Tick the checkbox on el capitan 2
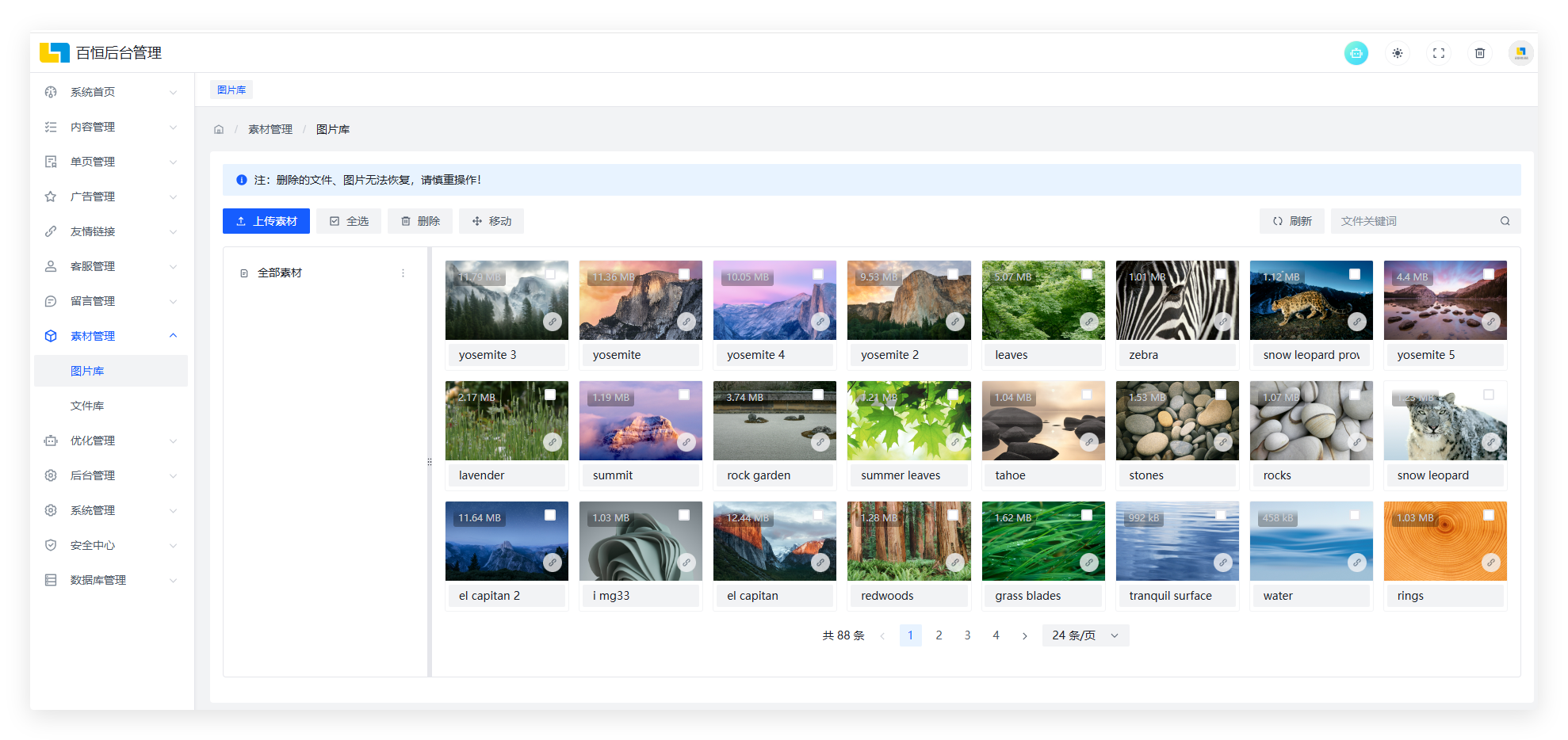The width and height of the screenshot is (1568, 740). 550,515
